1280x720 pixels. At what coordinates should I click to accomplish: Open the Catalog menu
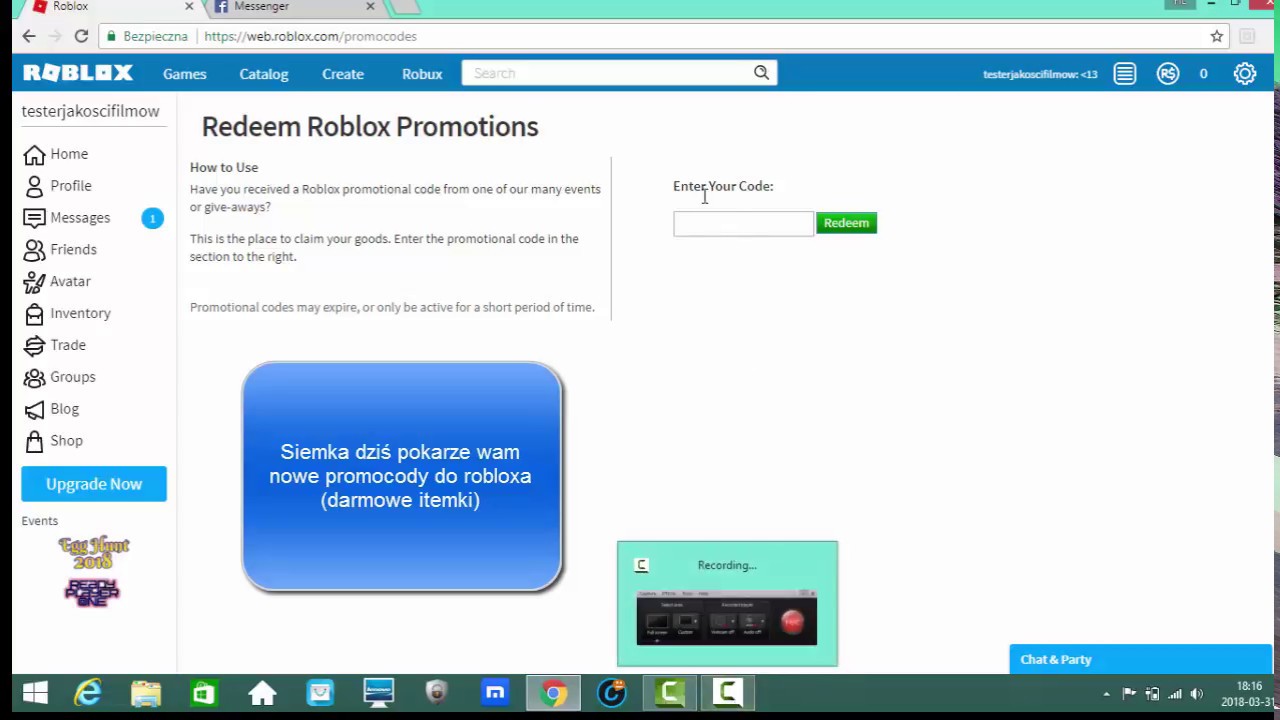point(264,74)
